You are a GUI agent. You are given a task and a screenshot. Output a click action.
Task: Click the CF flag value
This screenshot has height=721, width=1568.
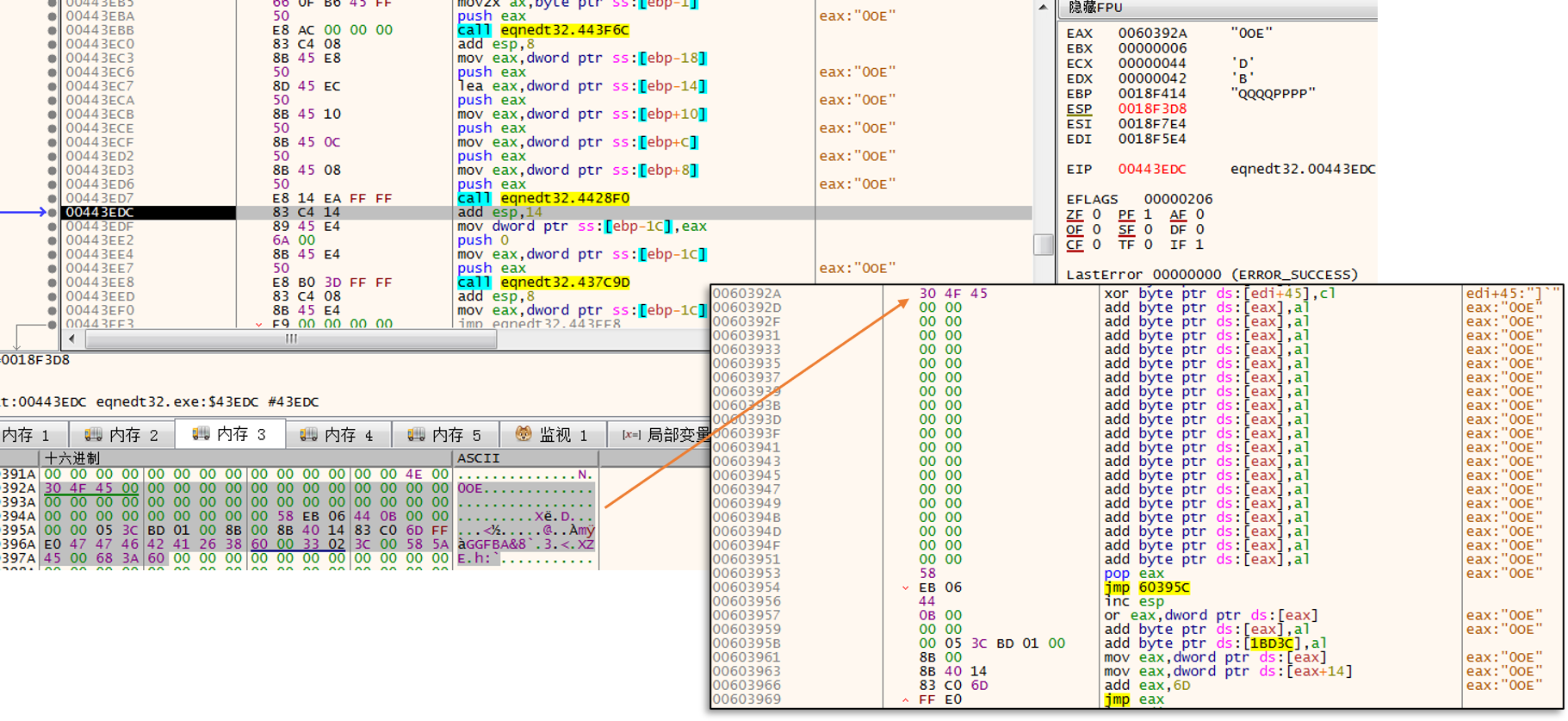click(x=1096, y=245)
